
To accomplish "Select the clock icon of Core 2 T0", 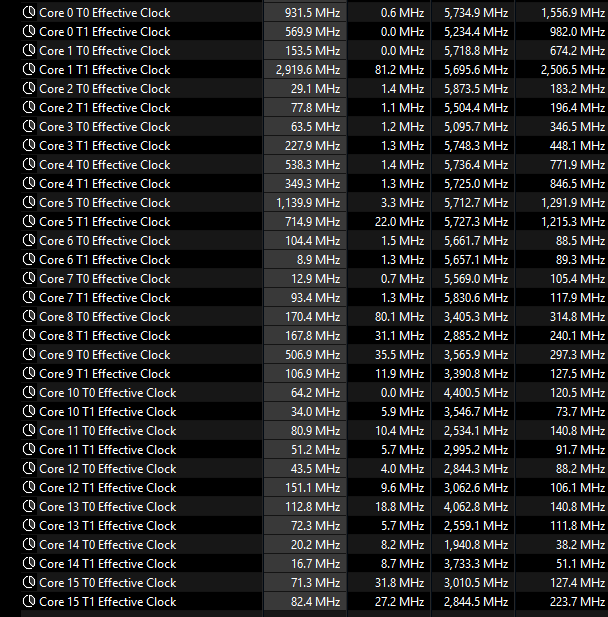I will [x=29, y=89].
